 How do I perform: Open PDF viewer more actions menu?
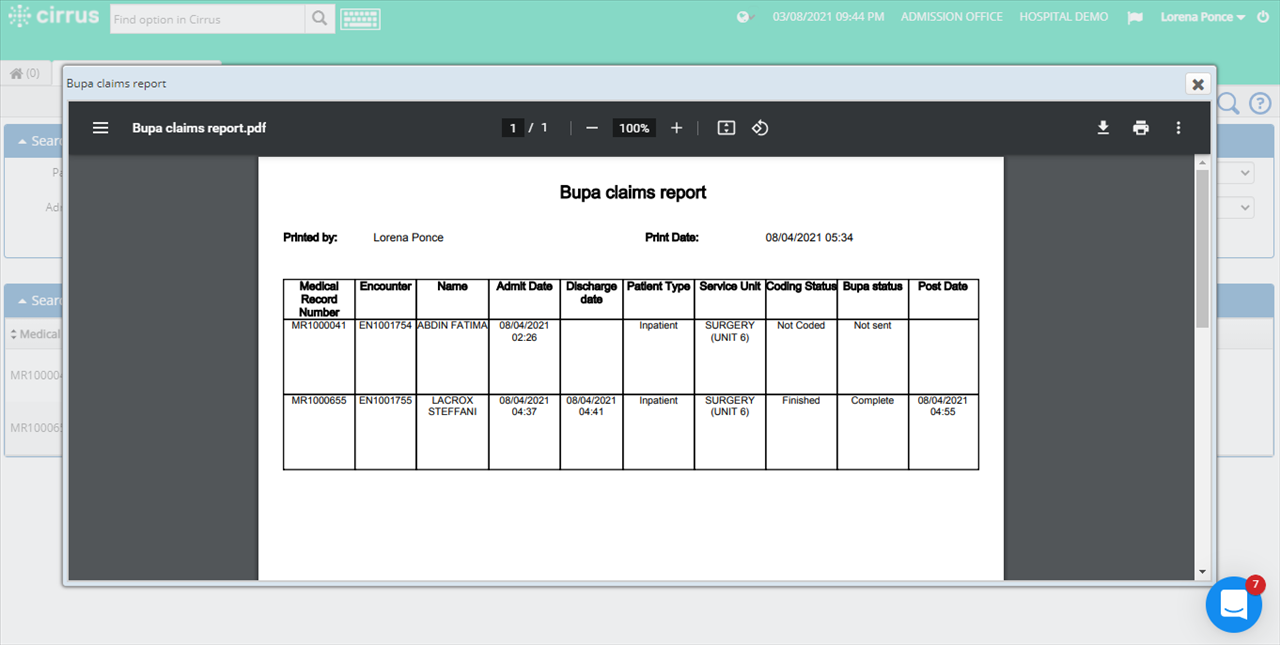point(1178,128)
